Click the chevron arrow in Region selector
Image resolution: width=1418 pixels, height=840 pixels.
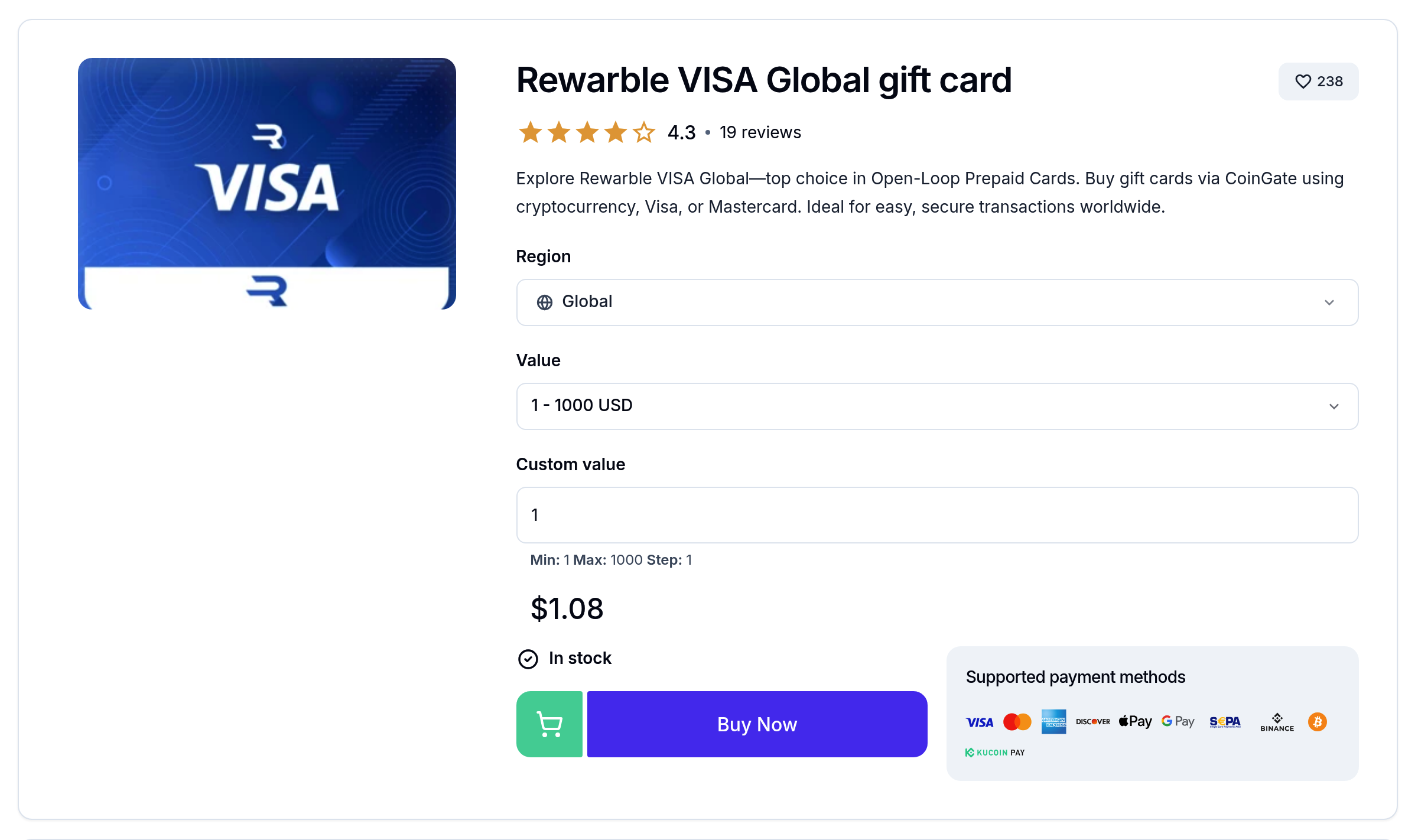pyautogui.click(x=1329, y=302)
